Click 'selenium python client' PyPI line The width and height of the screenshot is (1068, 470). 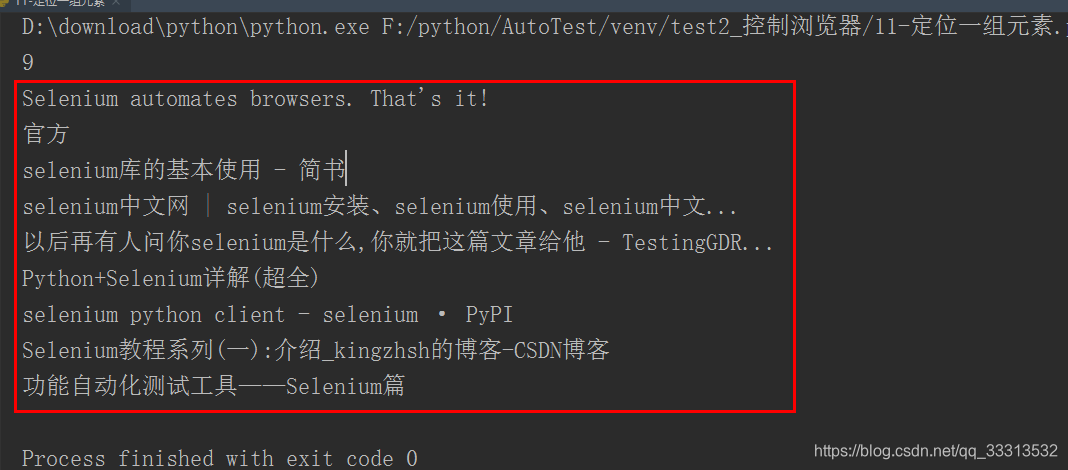coord(268,315)
